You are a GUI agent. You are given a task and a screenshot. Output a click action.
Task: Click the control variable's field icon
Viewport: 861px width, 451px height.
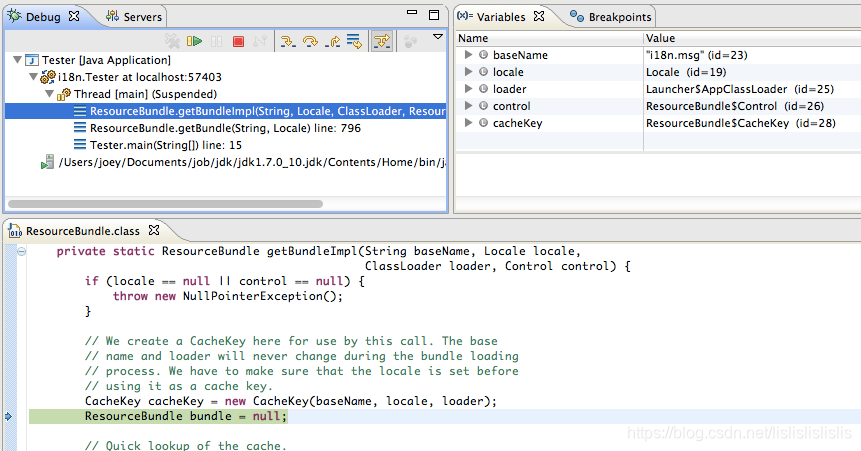pyautogui.click(x=483, y=105)
